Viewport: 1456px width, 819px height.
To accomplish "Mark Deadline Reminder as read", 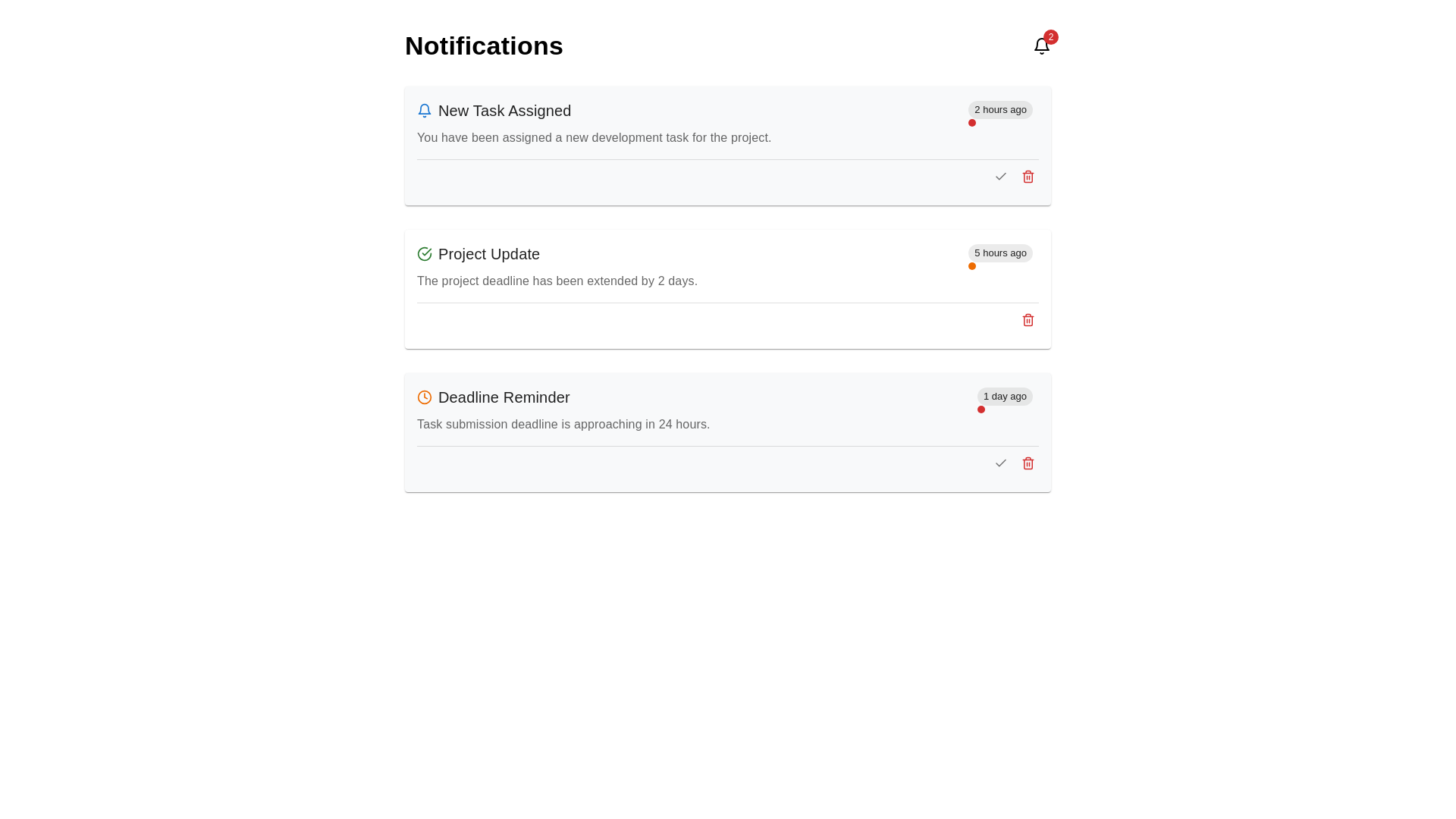I will click(1000, 463).
